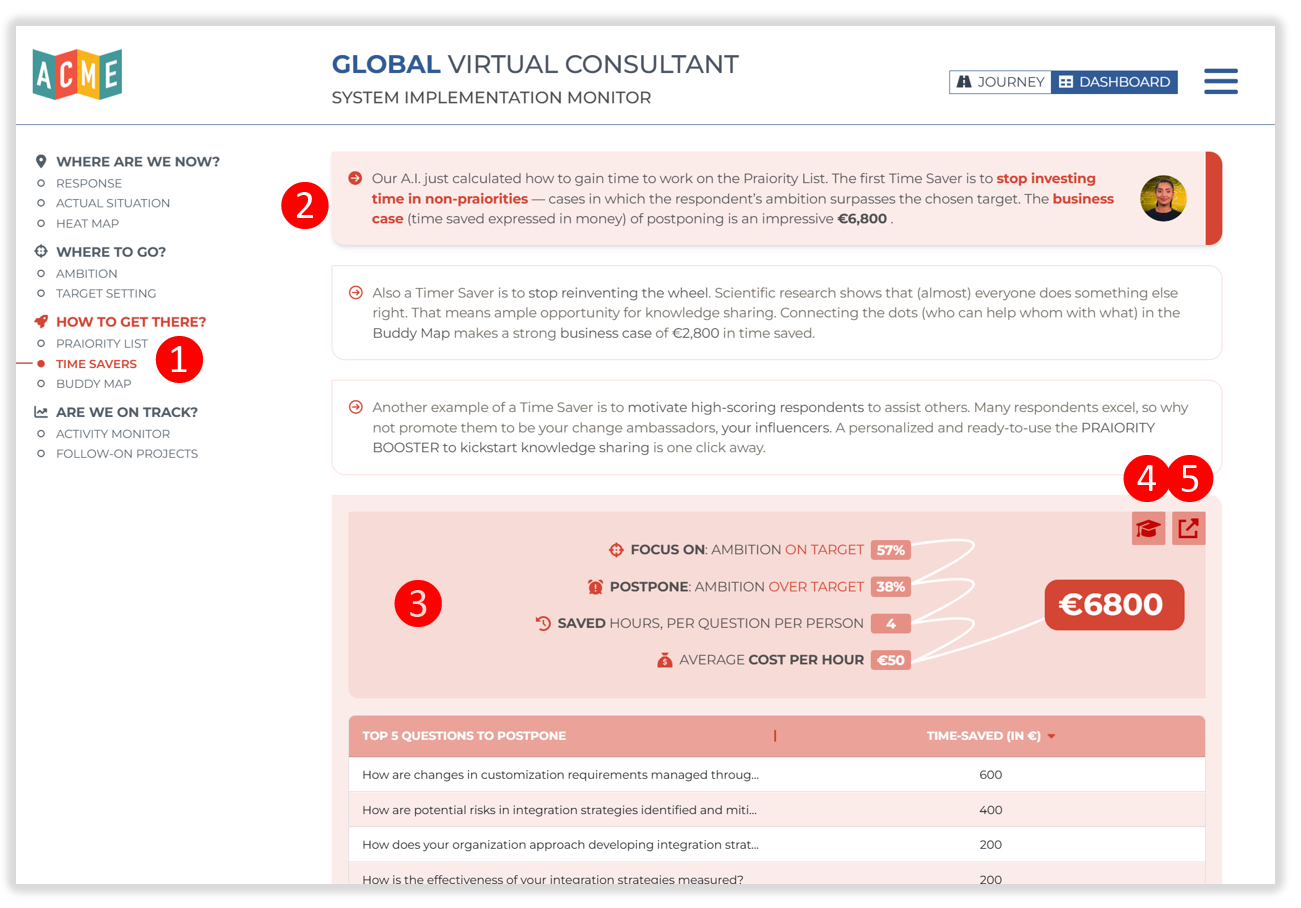Screen dimensions: 1301x908
Task: Click the 57% on-target value
Action: [x=890, y=550]
